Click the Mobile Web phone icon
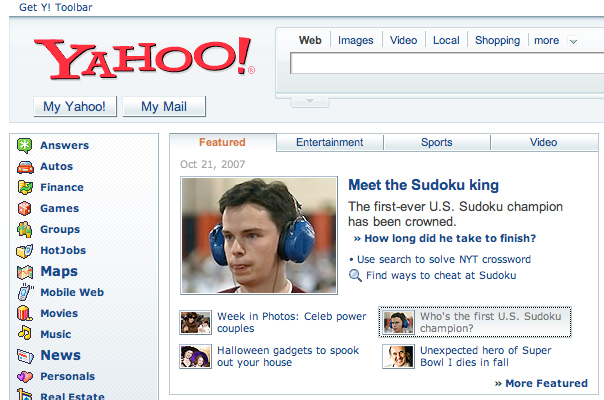 (x=25, y=292)
